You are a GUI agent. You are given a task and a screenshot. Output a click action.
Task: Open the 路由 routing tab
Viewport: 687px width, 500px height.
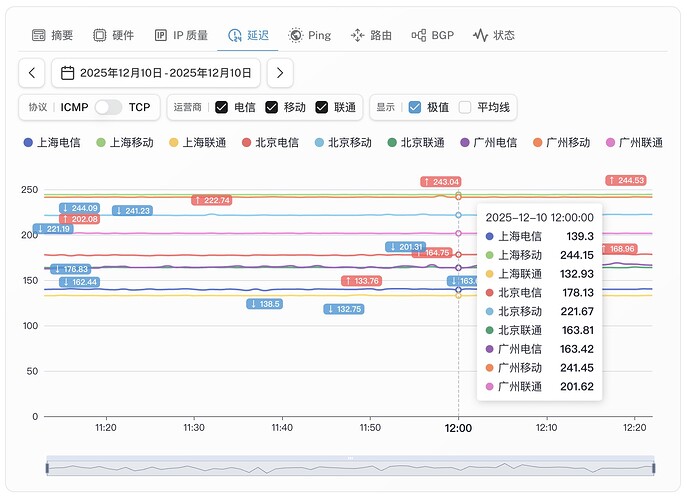click(x=371, y=35)
